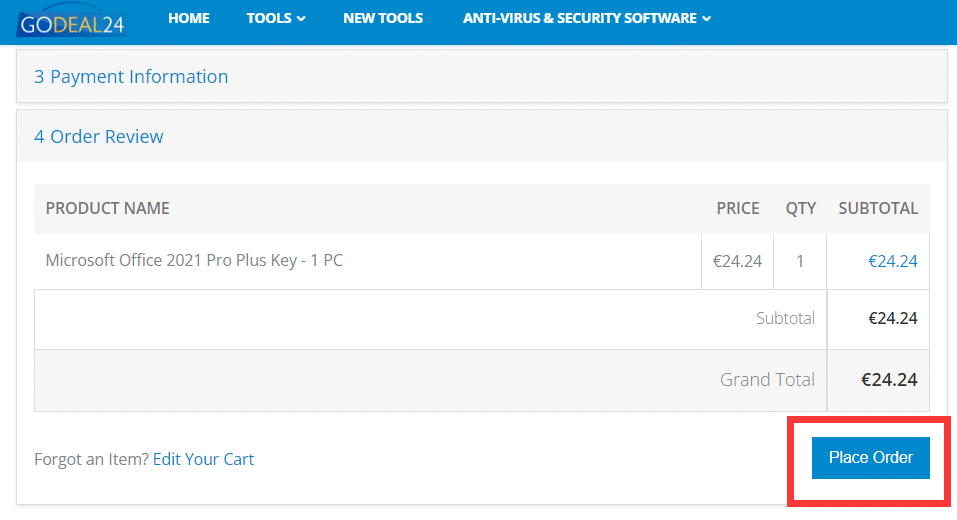Expand the TOOLS dropdown menu

tap(276, 18)
